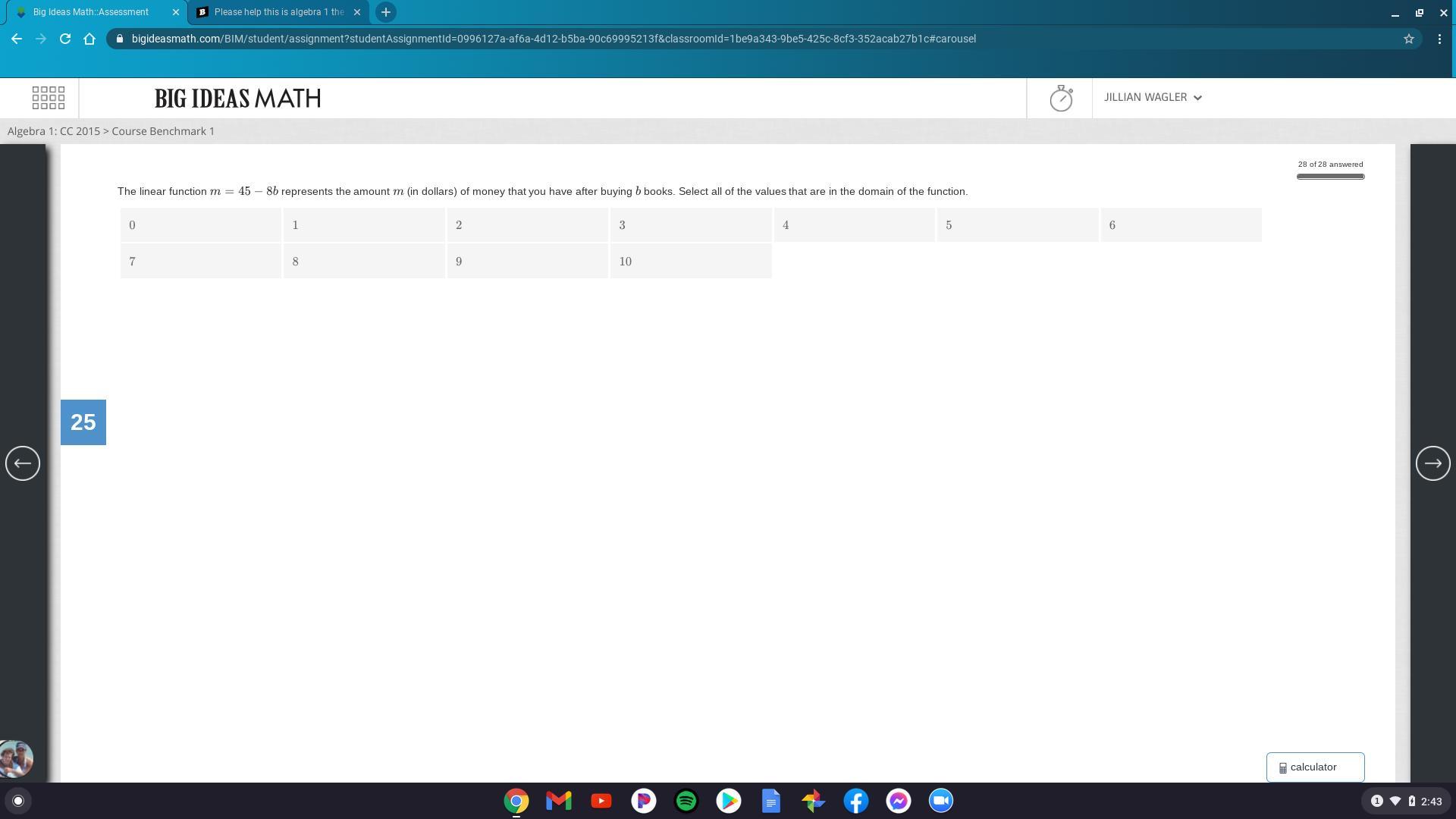The image size is (1456, 819).
Task: Open system tray status area
Action: (x=1405, y=802)
